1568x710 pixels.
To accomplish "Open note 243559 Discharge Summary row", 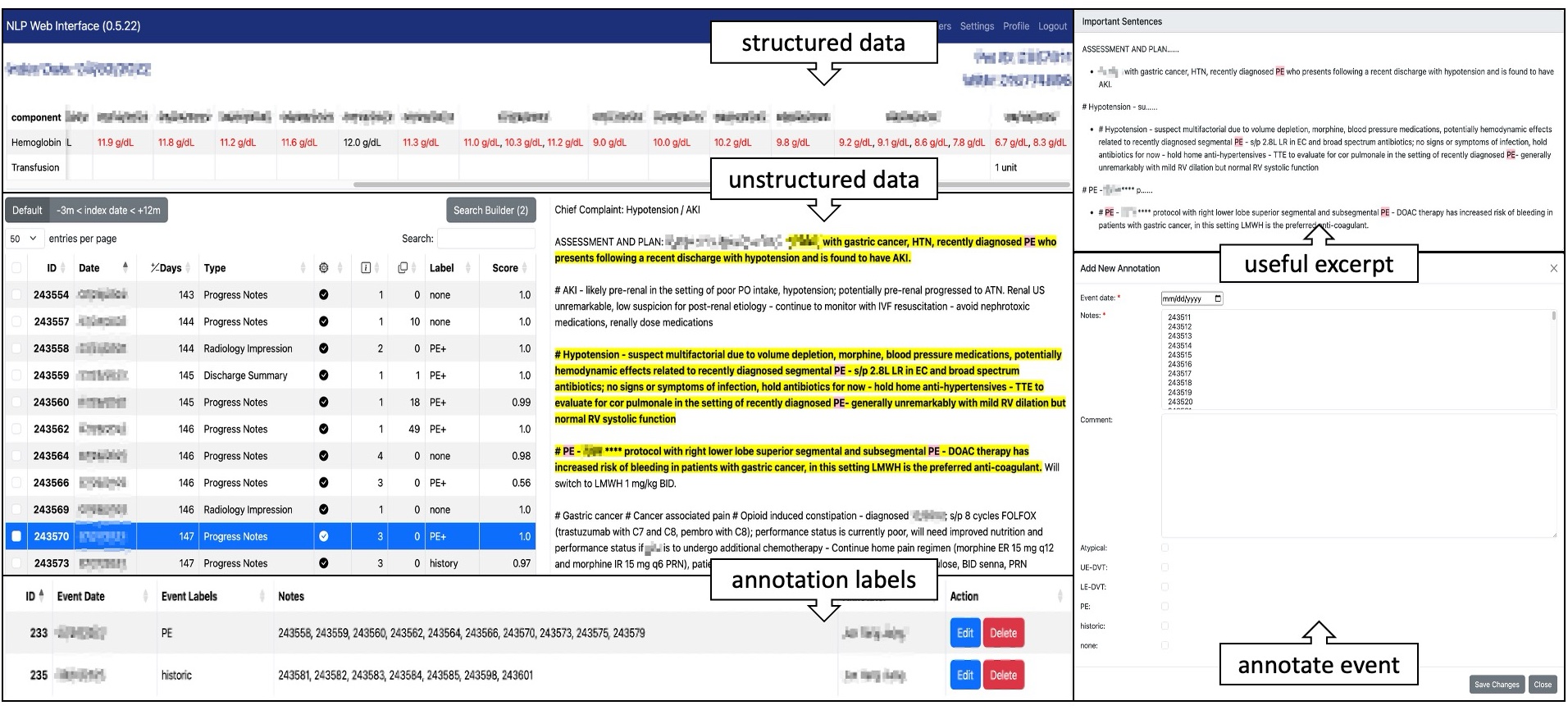I will 271,375.
